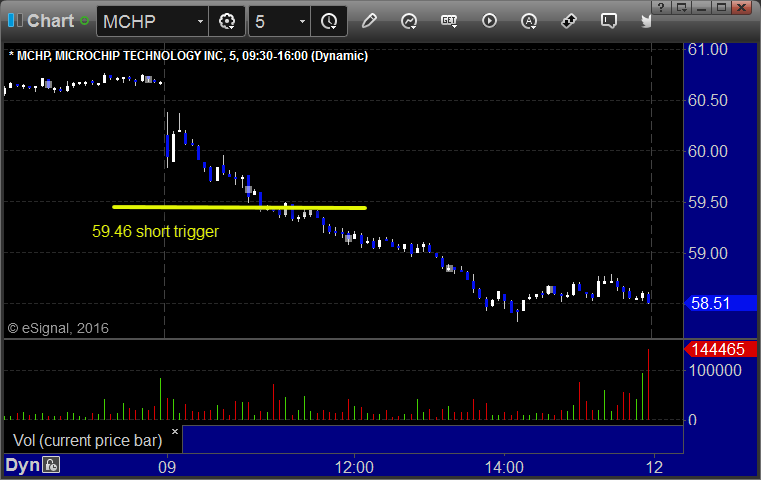761x480 pixels.
Task: Click the 14:00 time axis label
Action: pos(504,467)
